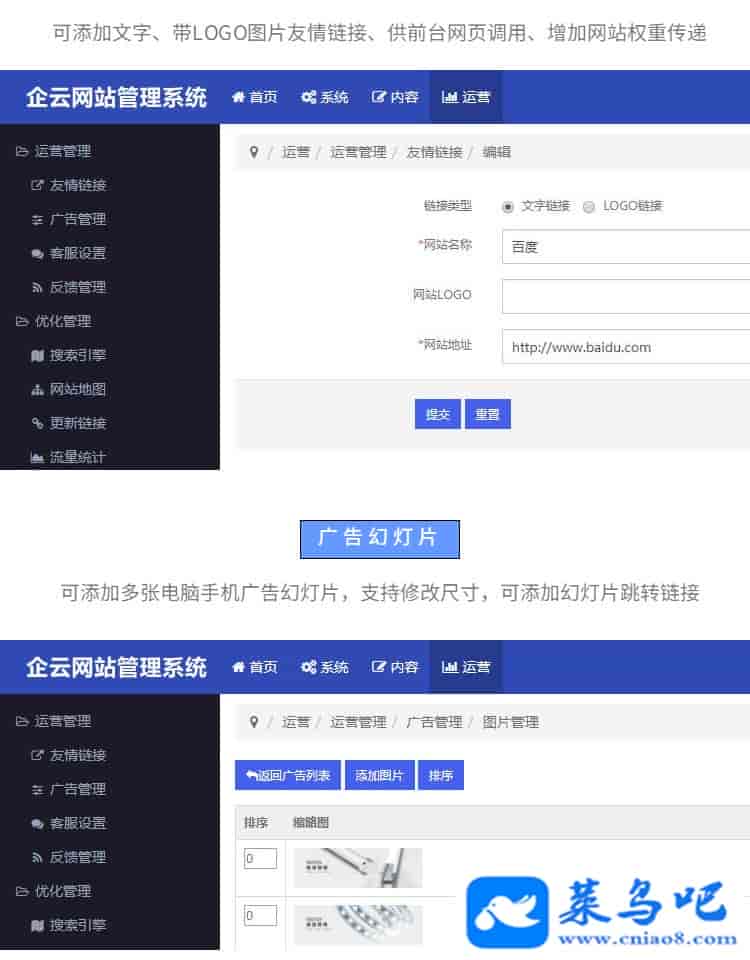Click location pin icon before 友情链接 / 编辑 breadcrumb
This screenshot has width=750, height=960.
coord(254,152)
